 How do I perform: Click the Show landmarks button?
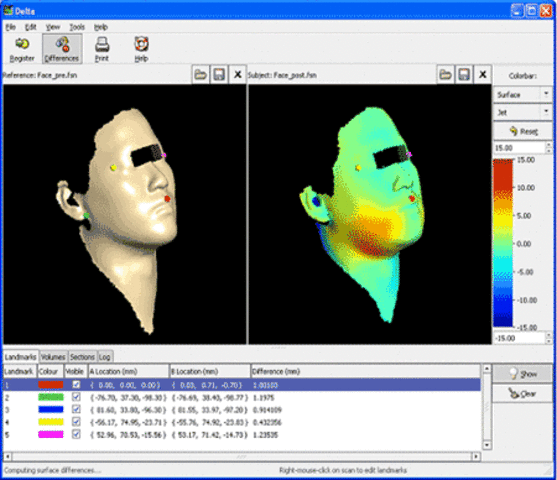(523, 374)
